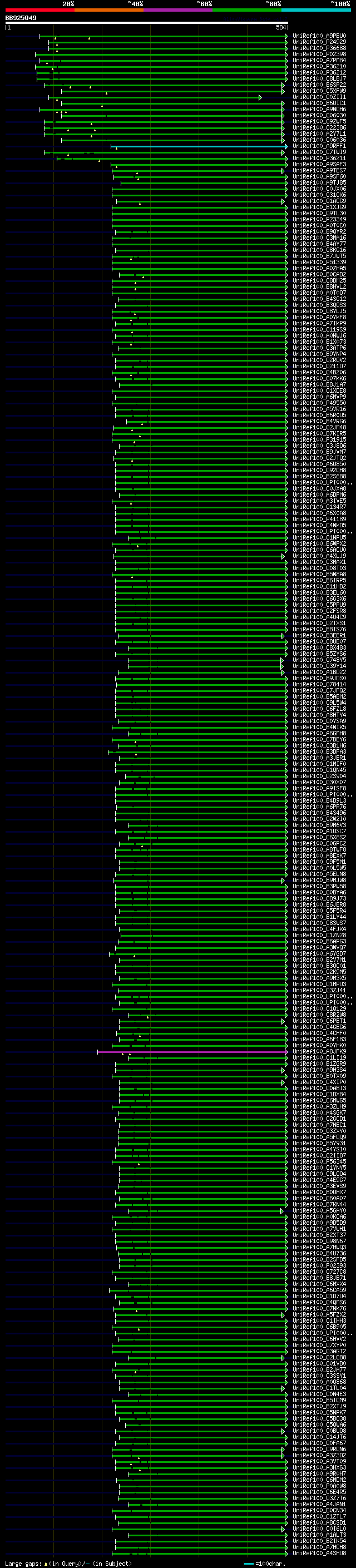The width and height of the screenshot is (356, 1568).
Task: Select the UniRef100_B3DFA3 label
Action: click(319, 752)
